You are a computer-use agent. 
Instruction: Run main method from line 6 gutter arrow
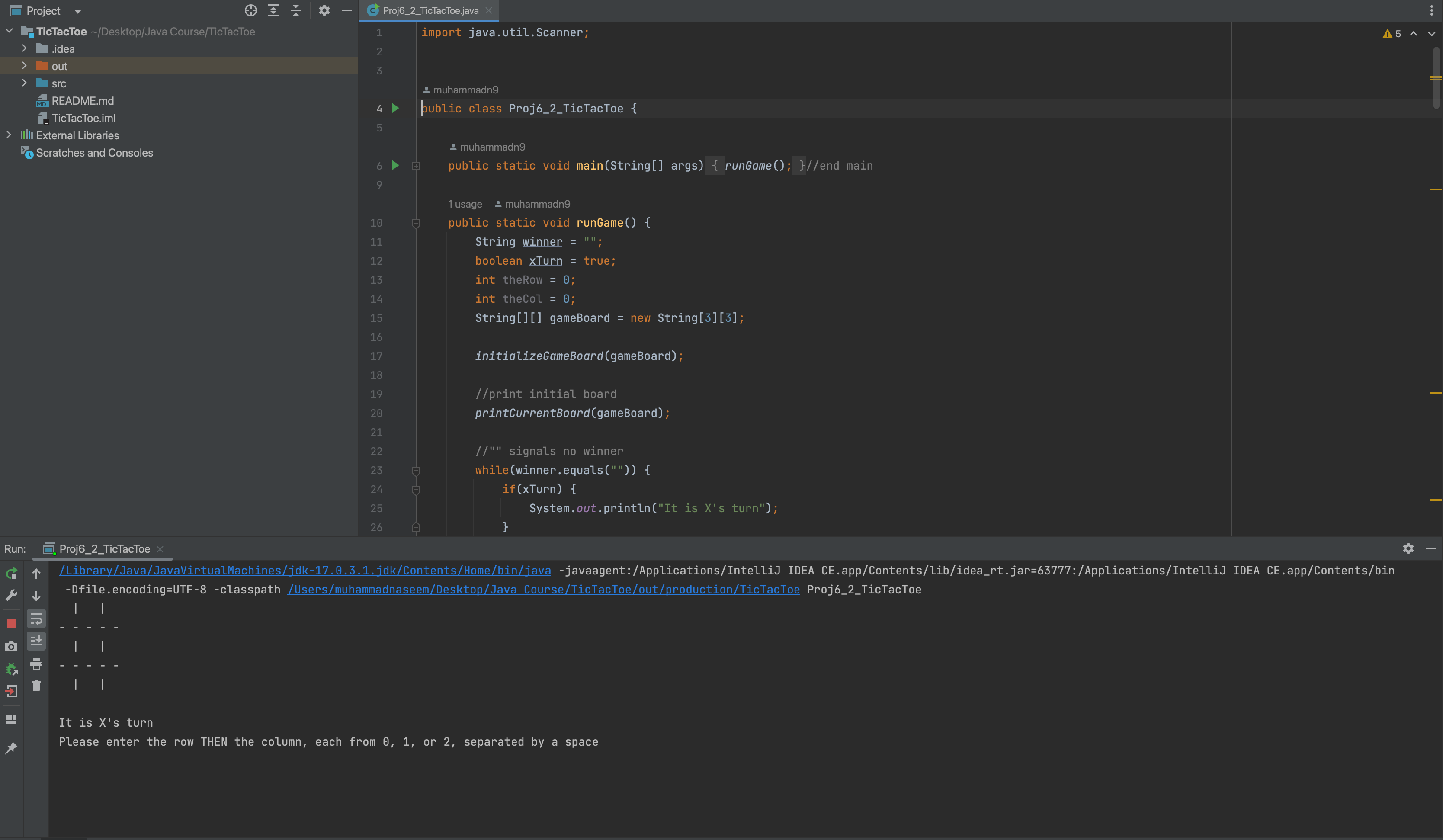[x=395, y=166]
